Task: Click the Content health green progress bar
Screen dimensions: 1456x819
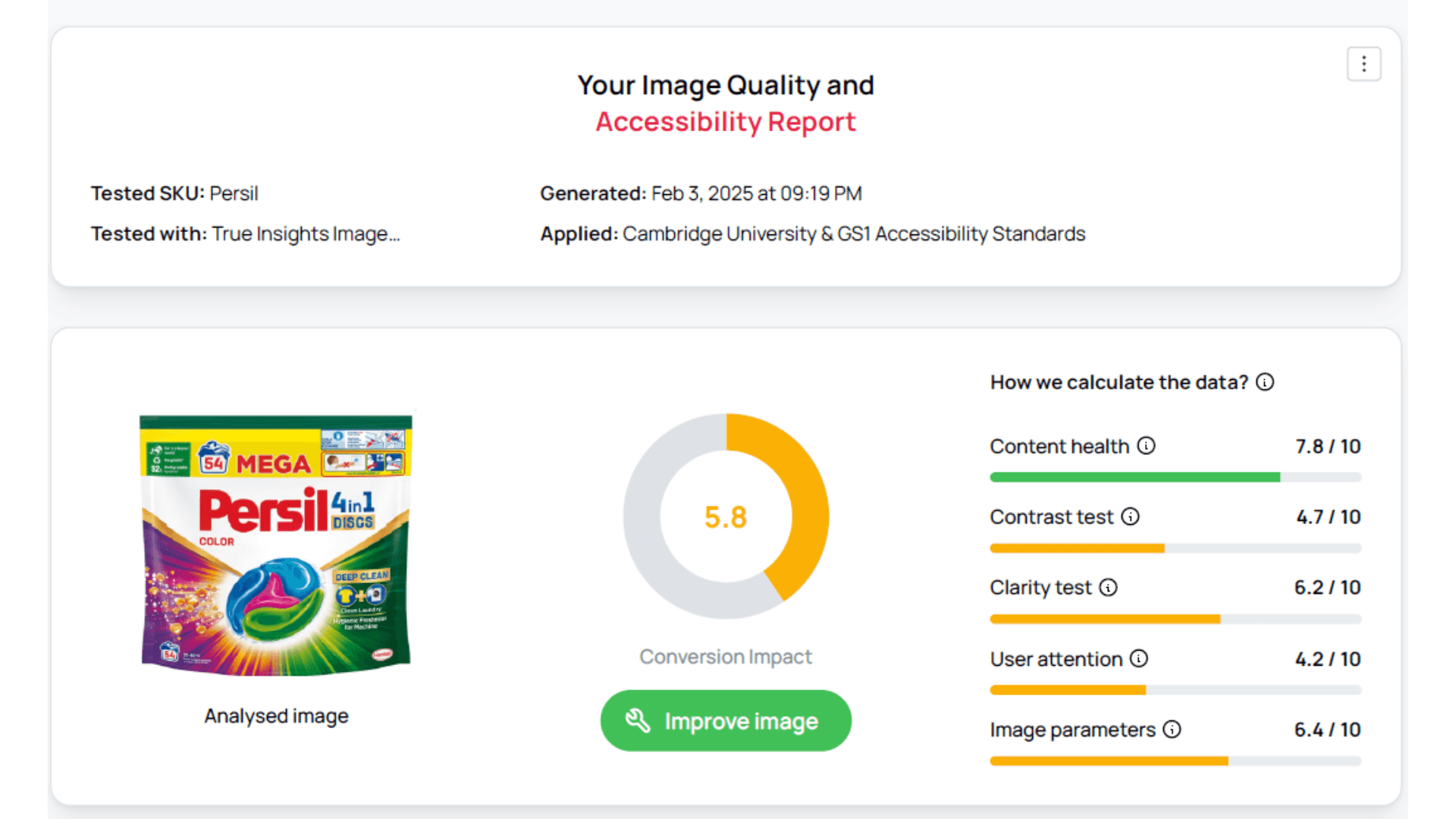Action: pyautogui.click(x=1175, y=477)
